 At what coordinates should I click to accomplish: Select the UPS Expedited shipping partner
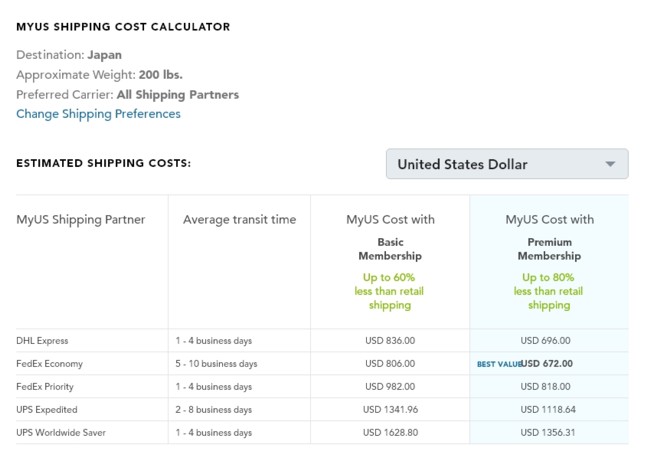[x=47, y=410]
